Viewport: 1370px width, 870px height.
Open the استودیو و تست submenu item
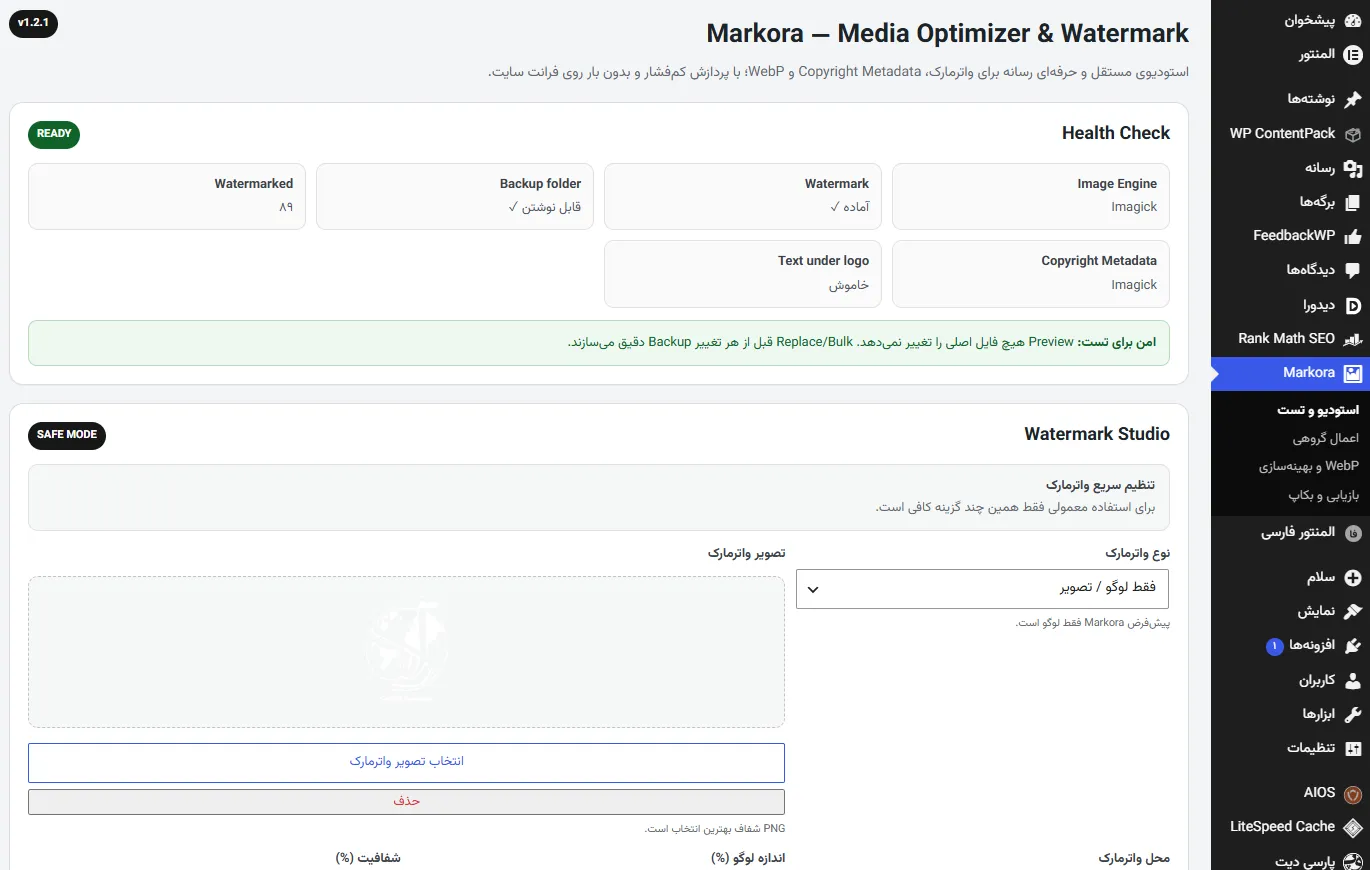pos(1318,410)
